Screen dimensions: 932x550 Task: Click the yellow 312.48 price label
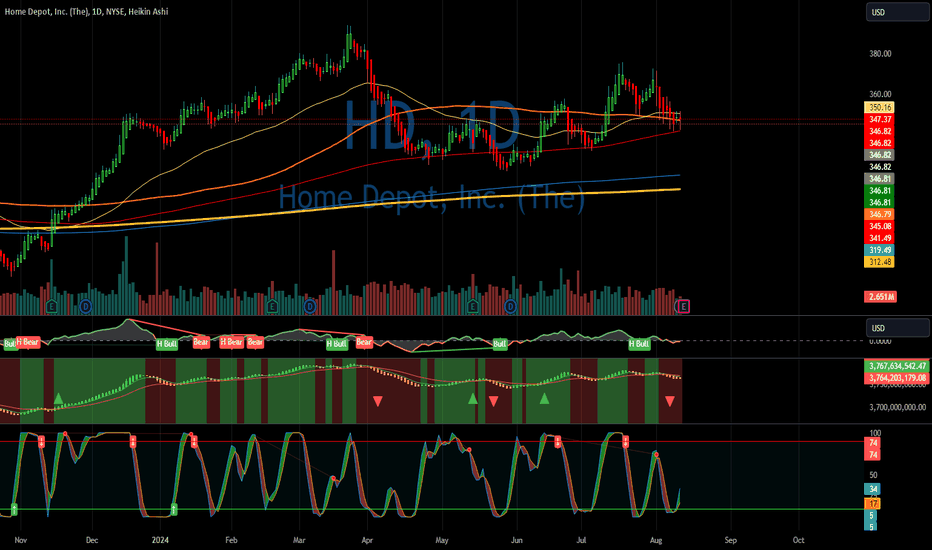click(x=879, y=262)
